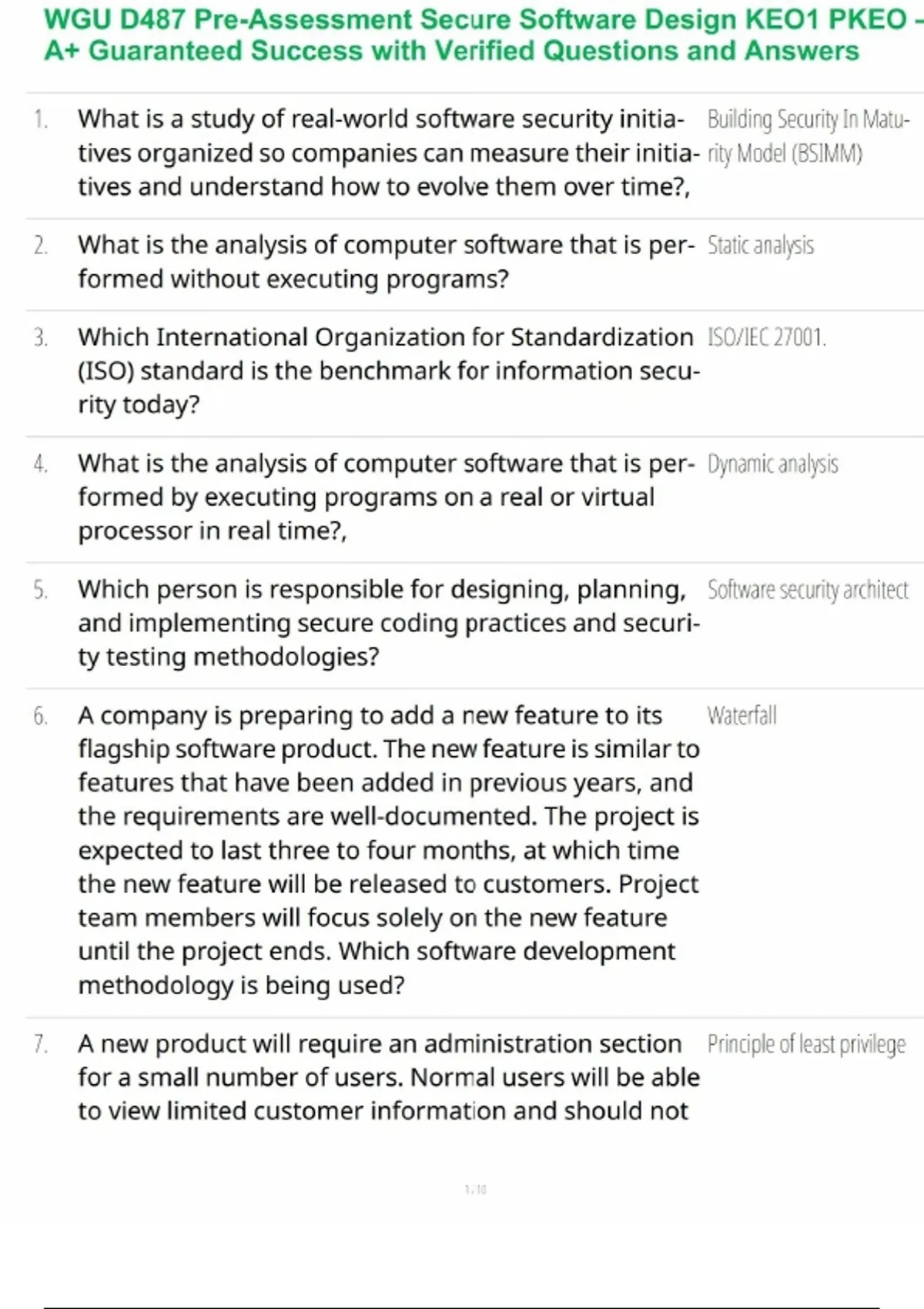Click the page number indicator 1/10
This screenshot has height=1309, width=924.
[476, 1190]
